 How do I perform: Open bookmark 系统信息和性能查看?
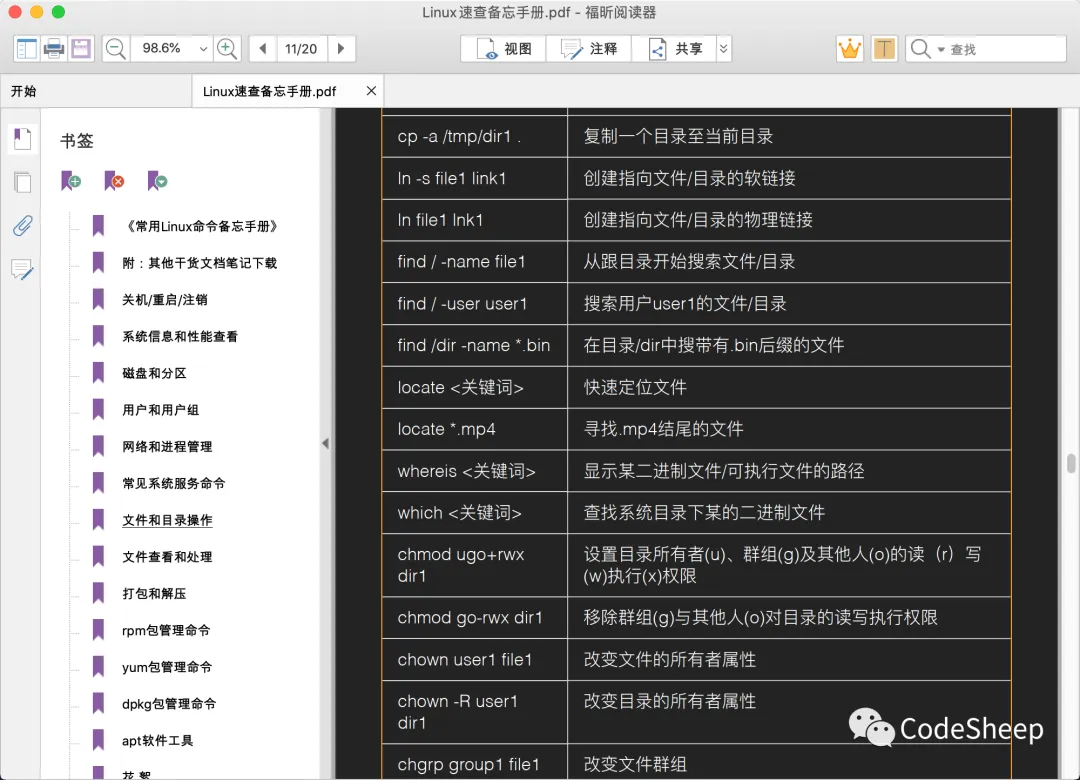[x=180, y=336]
